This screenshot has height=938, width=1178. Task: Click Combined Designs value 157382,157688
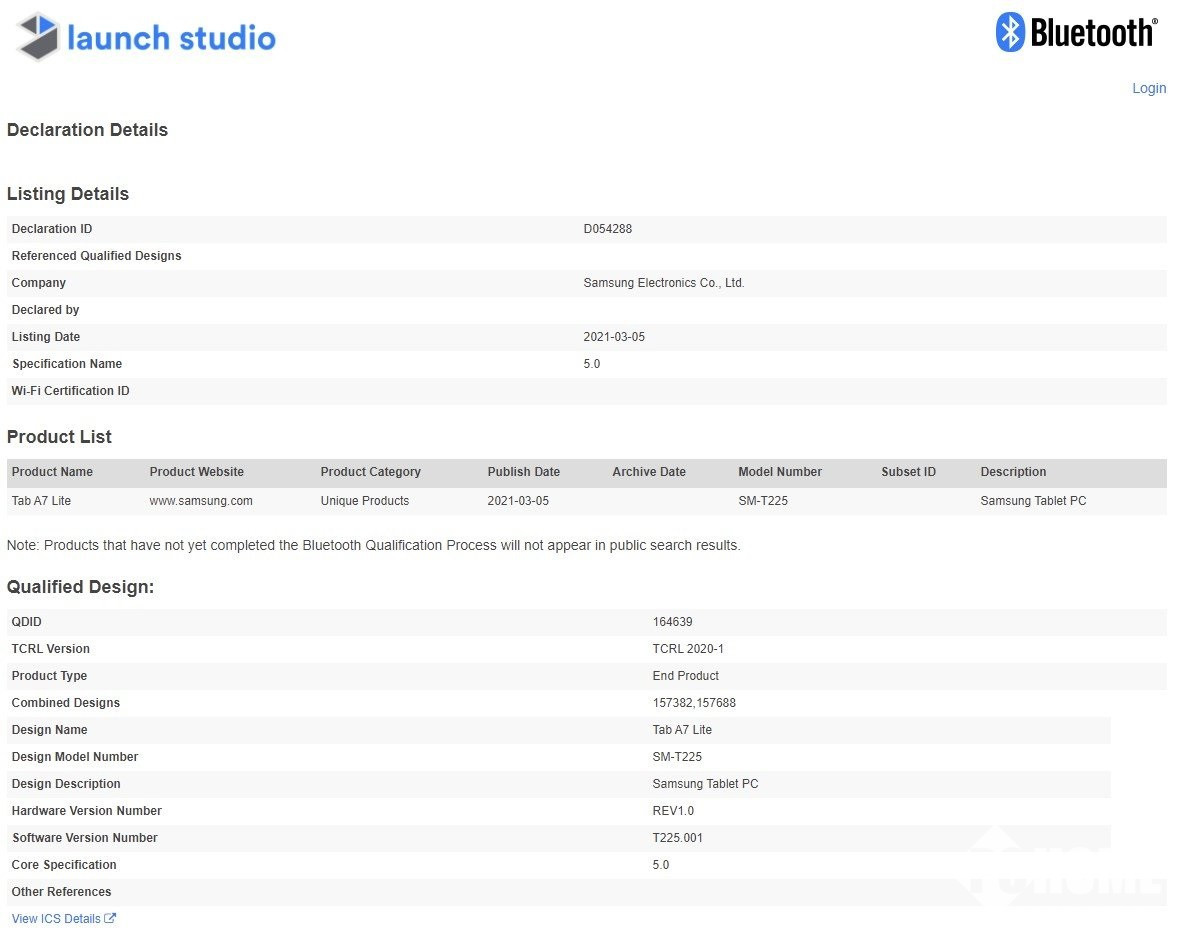click(694, 703)
